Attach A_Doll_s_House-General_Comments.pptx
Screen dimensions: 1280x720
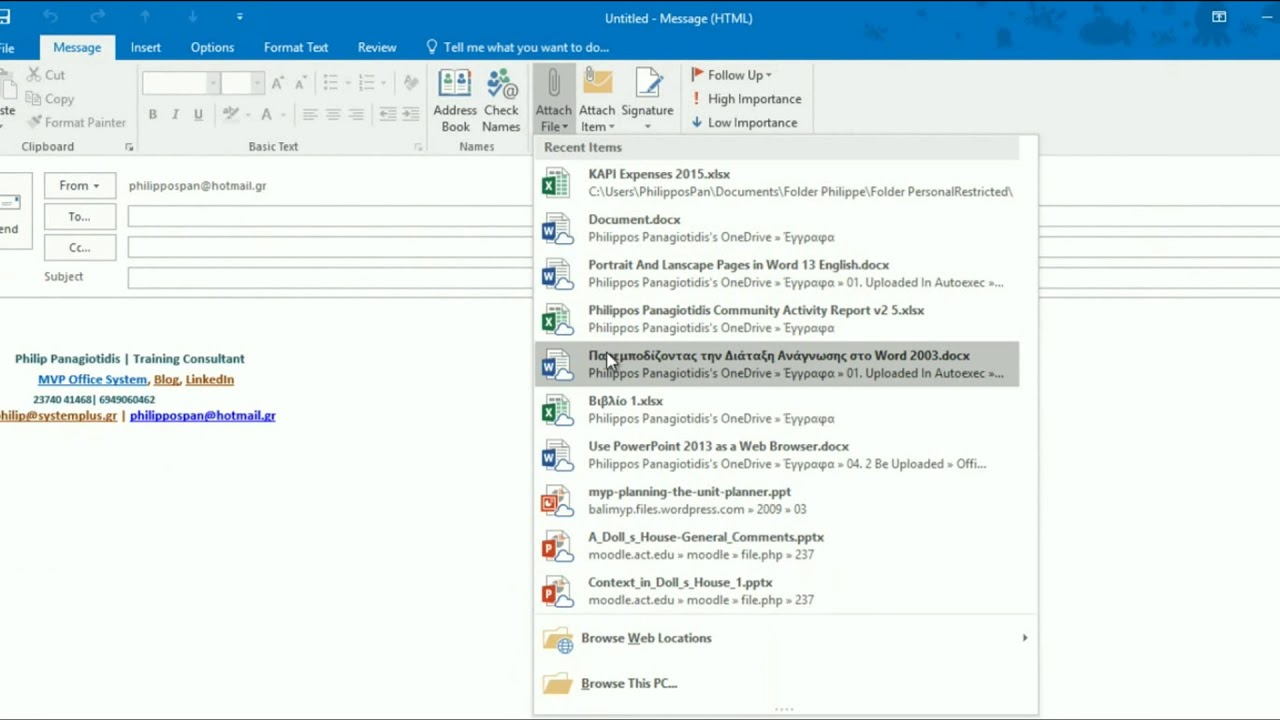pyautogui.click(x=777, y=546)
